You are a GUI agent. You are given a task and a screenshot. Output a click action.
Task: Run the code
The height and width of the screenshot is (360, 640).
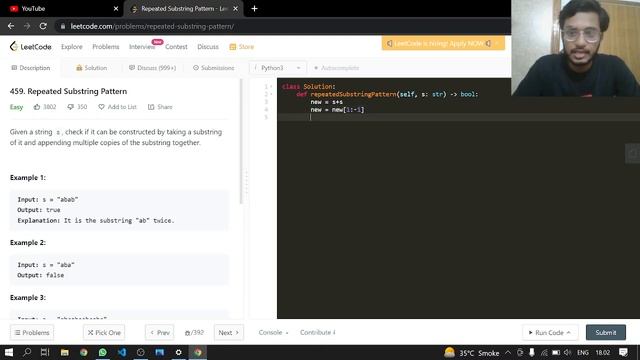(549, 333)
